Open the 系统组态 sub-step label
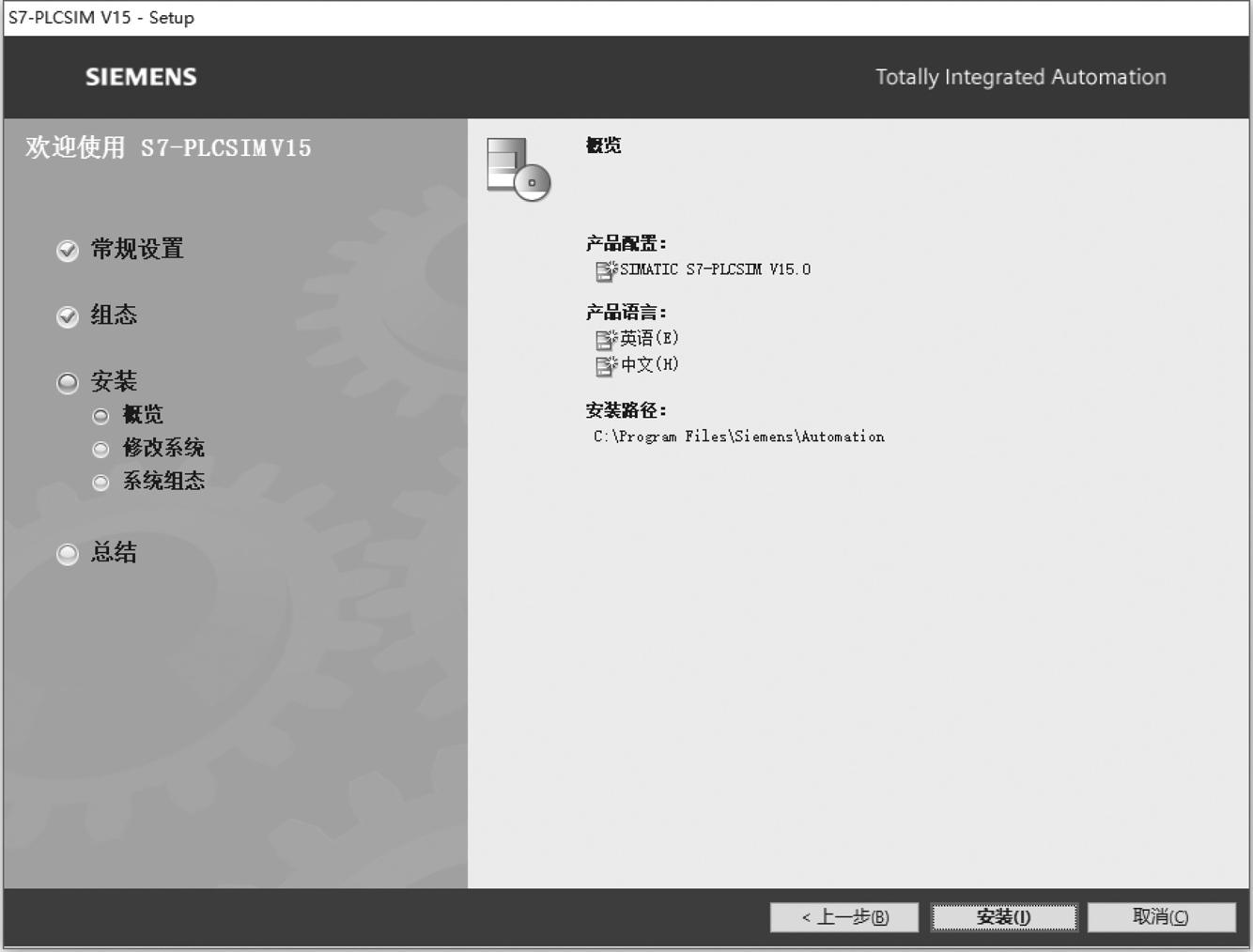 (163, 481)
